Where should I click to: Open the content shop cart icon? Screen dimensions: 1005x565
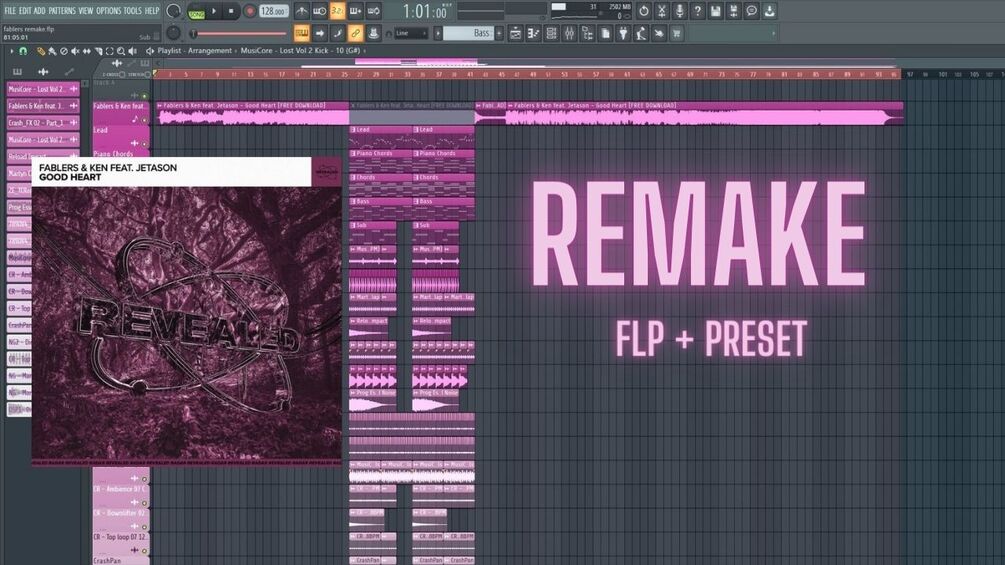677,33
